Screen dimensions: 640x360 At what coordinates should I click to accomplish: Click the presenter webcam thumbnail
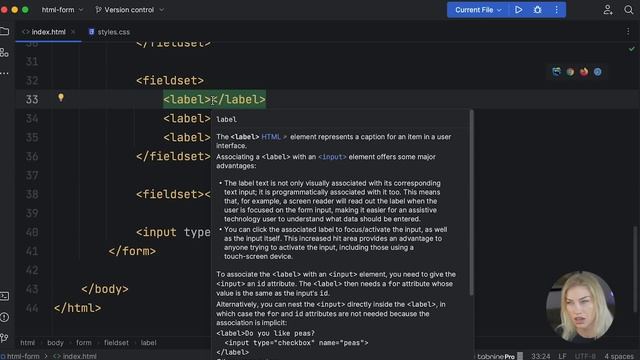coord(580,306)
